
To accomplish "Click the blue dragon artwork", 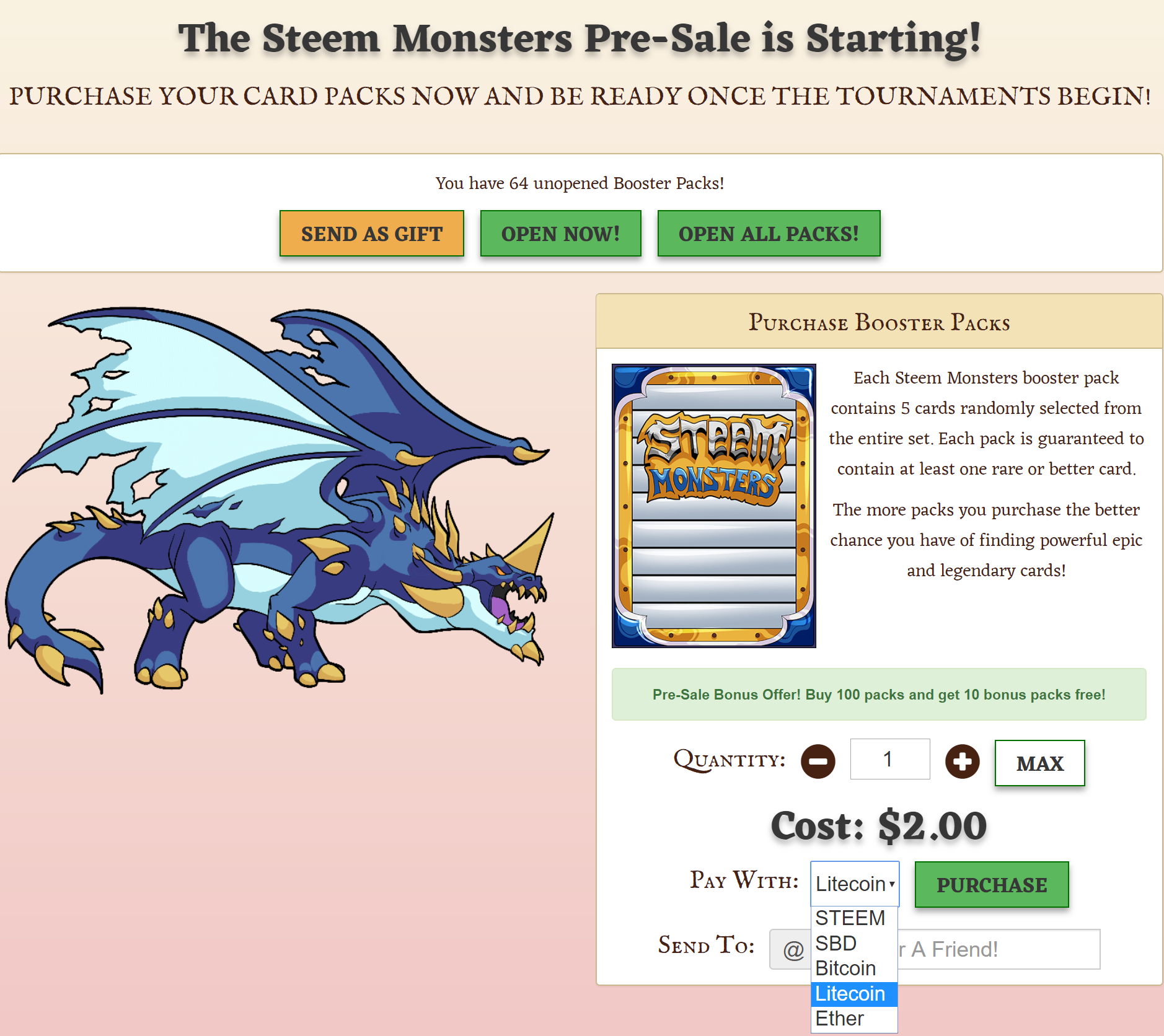I will click(279, 499).
